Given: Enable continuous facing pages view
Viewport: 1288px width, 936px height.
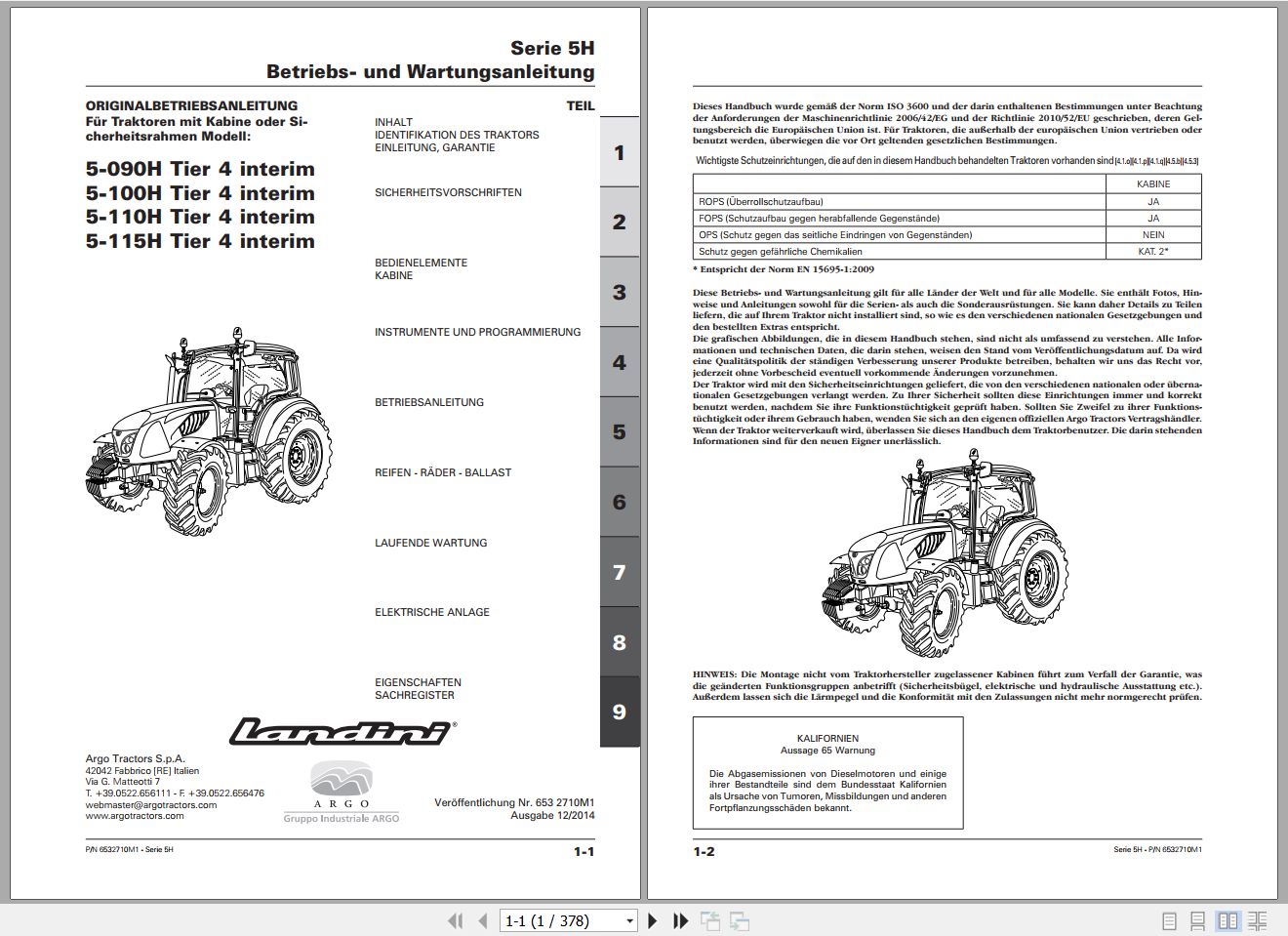Looking at the screenshot, I should tap(1258, 920).
